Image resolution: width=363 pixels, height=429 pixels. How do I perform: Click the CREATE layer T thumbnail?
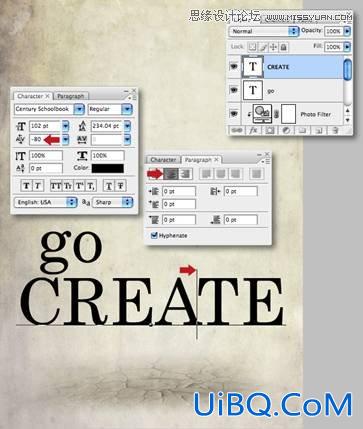tap(253, 67)
